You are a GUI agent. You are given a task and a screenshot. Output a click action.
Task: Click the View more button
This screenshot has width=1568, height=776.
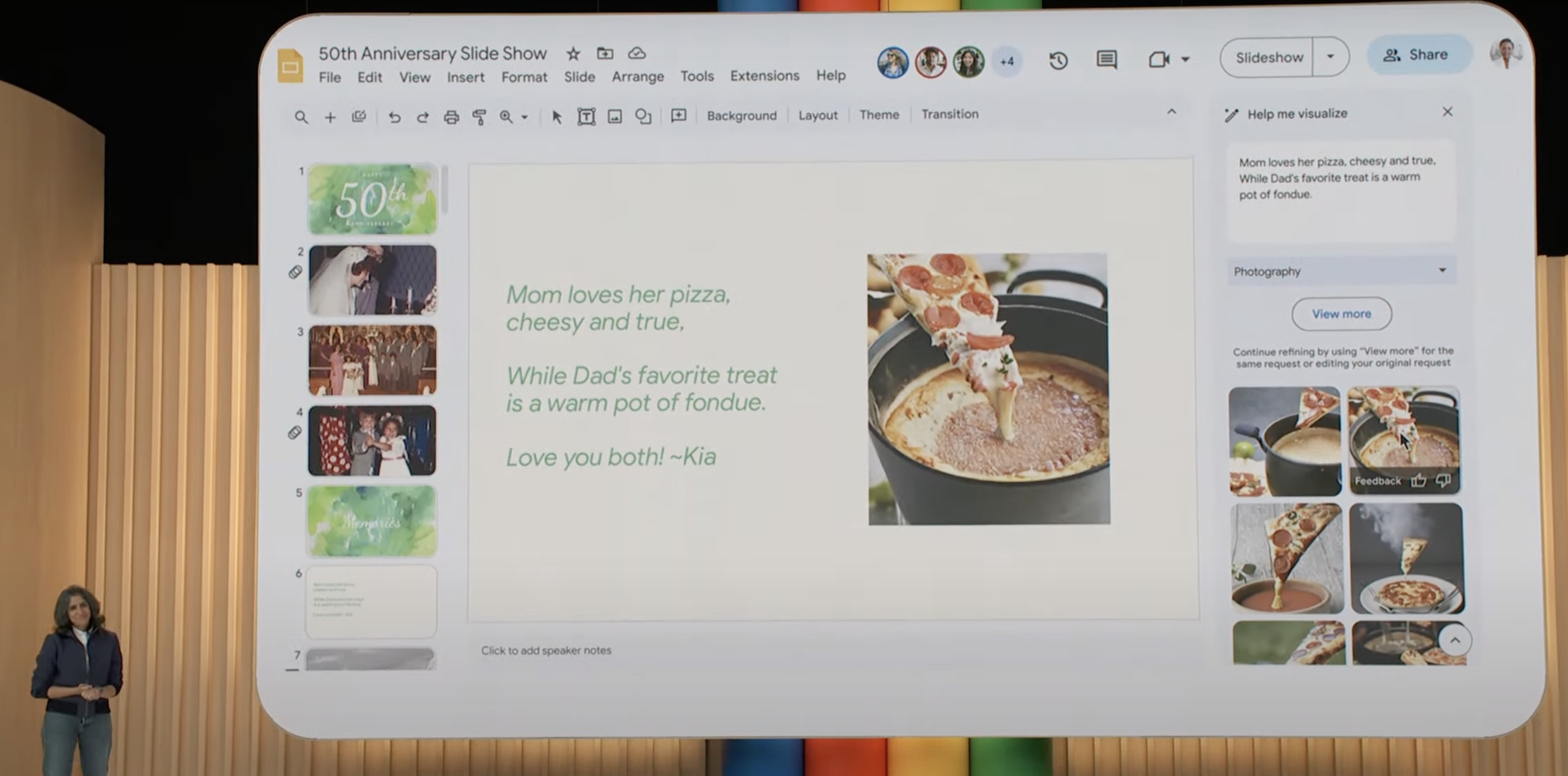1341,314
